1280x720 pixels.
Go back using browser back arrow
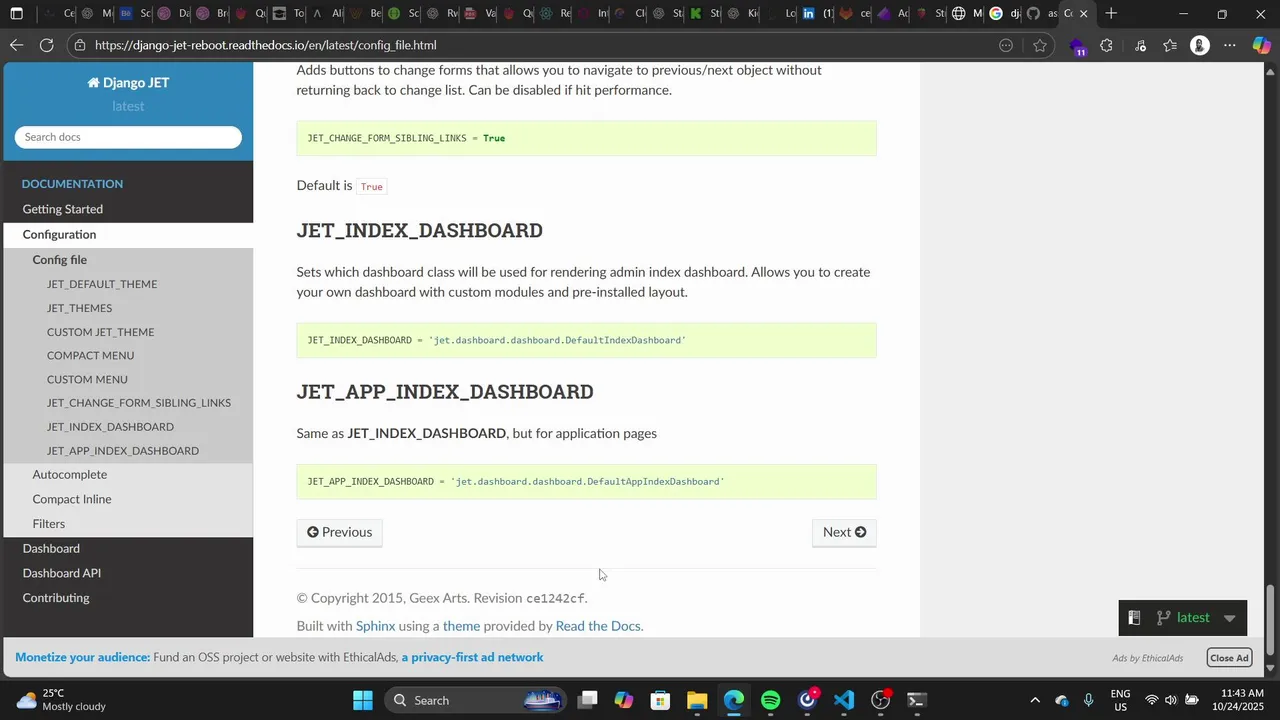(16, 45)
